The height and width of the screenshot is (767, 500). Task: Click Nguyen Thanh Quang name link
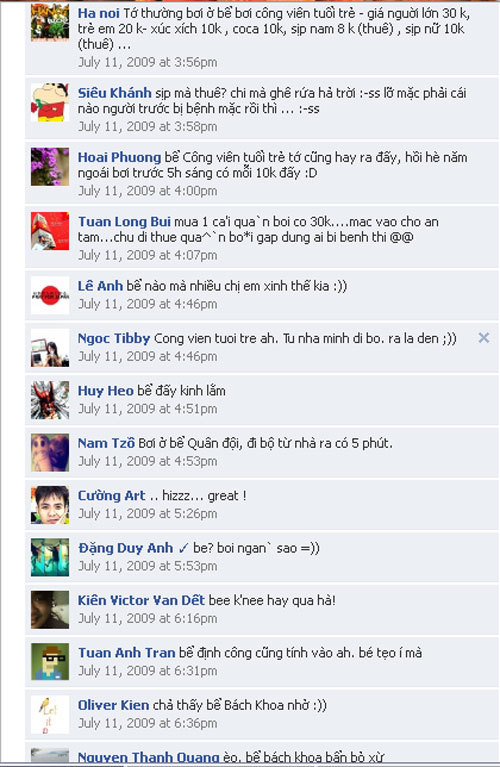click(x=148, y=757)
